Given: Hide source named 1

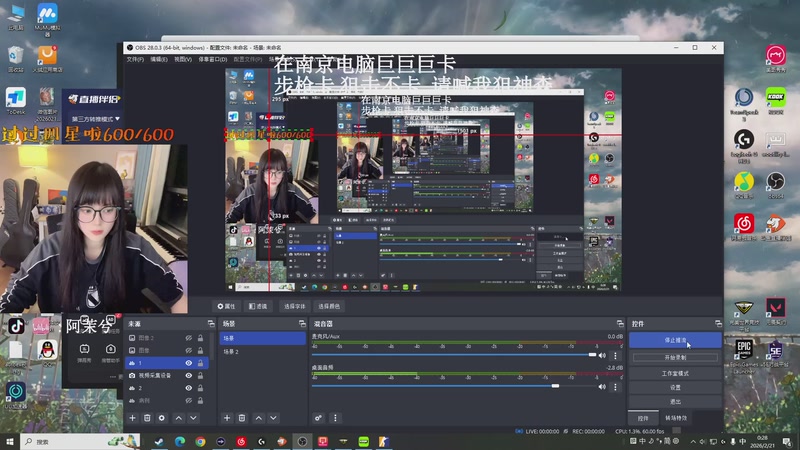Looking at the screenshot, I should [188, 363].
